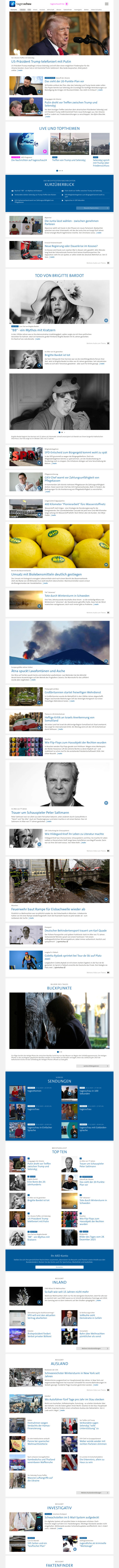This screenshot has width=119, height=1568.
Task: Click 'Brigitte Bardot ist tot' article
Action: click(x=58, y=355)
